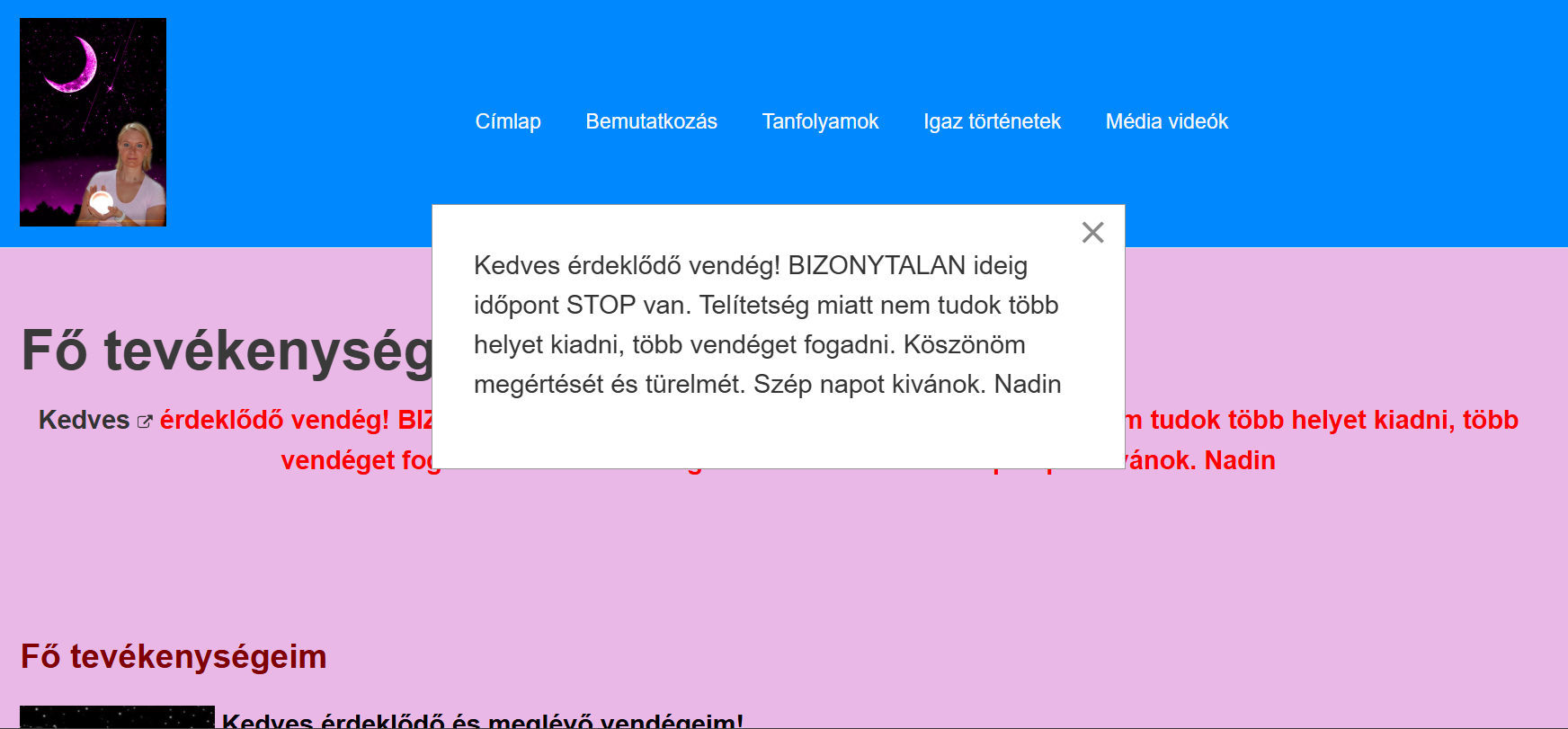
Task: Follow the red 'érdeklődő vendég!' link
Action: 274,420
